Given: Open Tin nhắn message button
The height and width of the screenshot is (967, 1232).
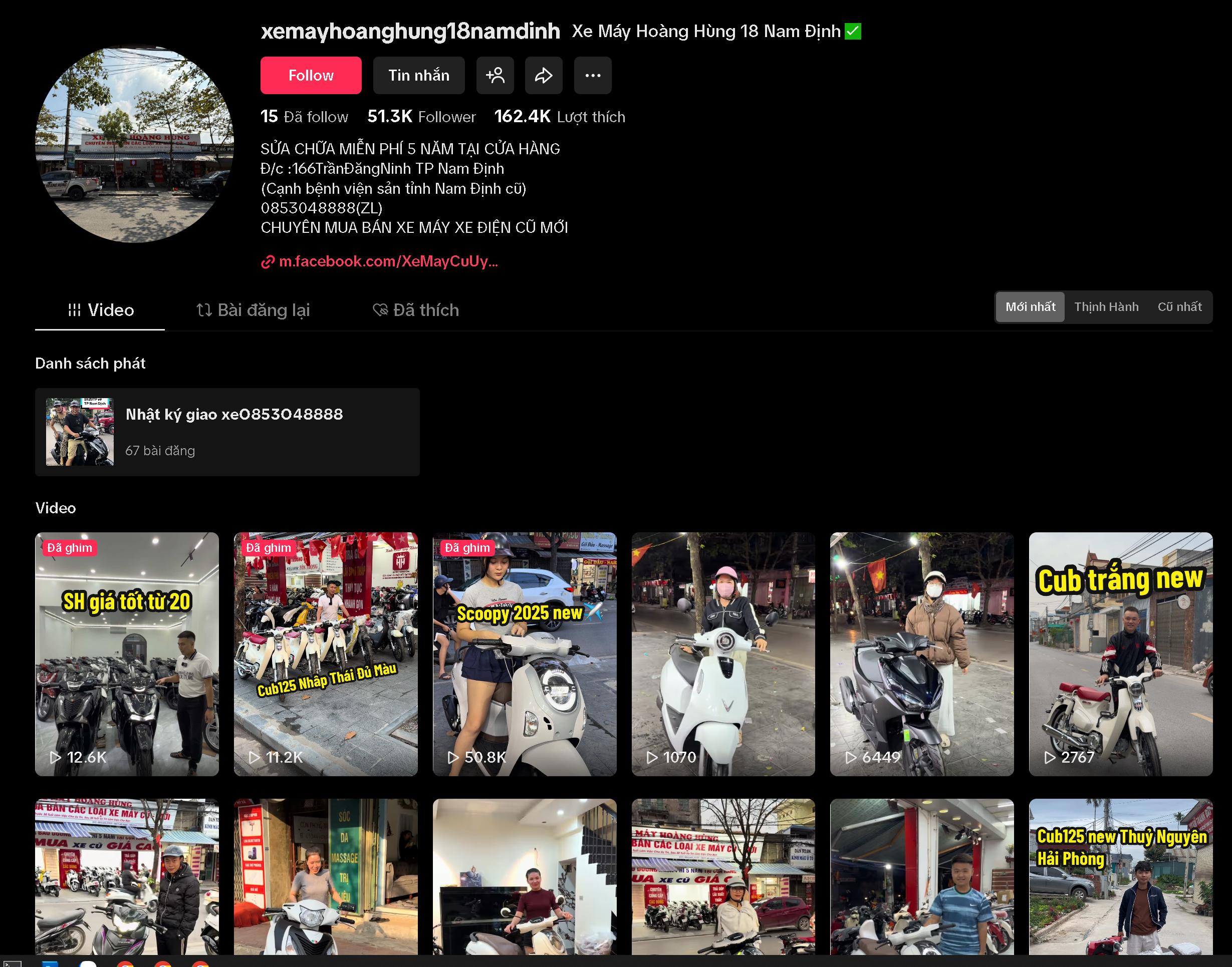Looking at the screenshot, I should pyautogui.click(x=418, y=75).
